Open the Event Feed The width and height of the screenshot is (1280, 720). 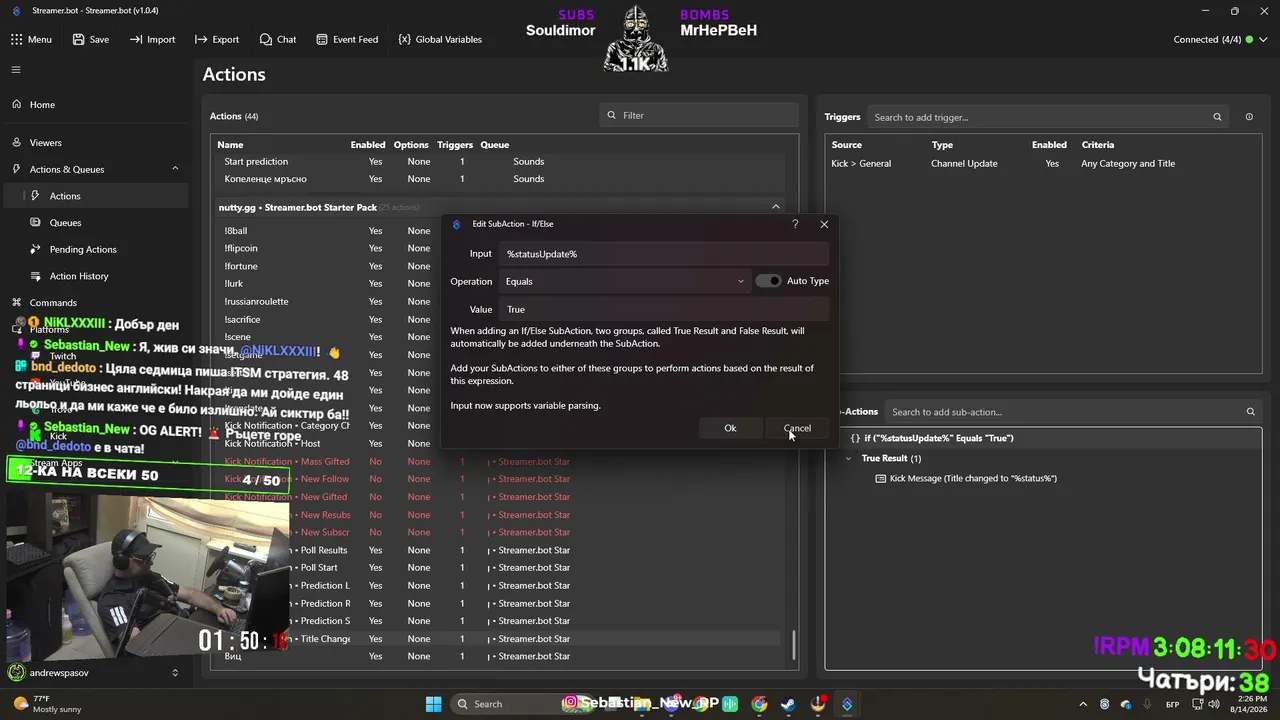pyautogui.click(x=346, y=39)
